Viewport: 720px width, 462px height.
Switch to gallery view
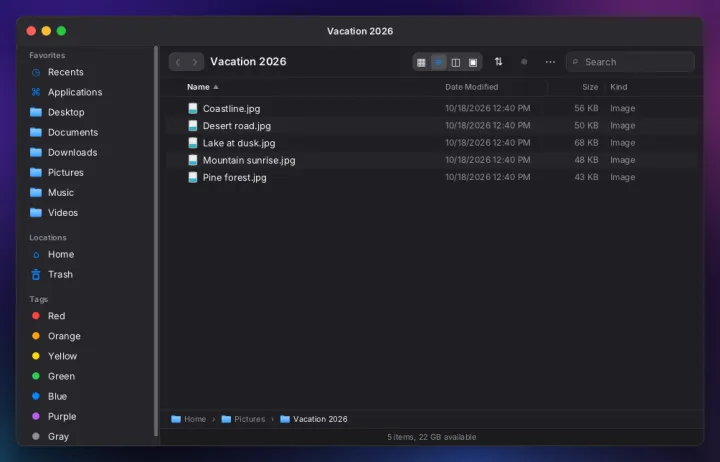coord(473,62)
